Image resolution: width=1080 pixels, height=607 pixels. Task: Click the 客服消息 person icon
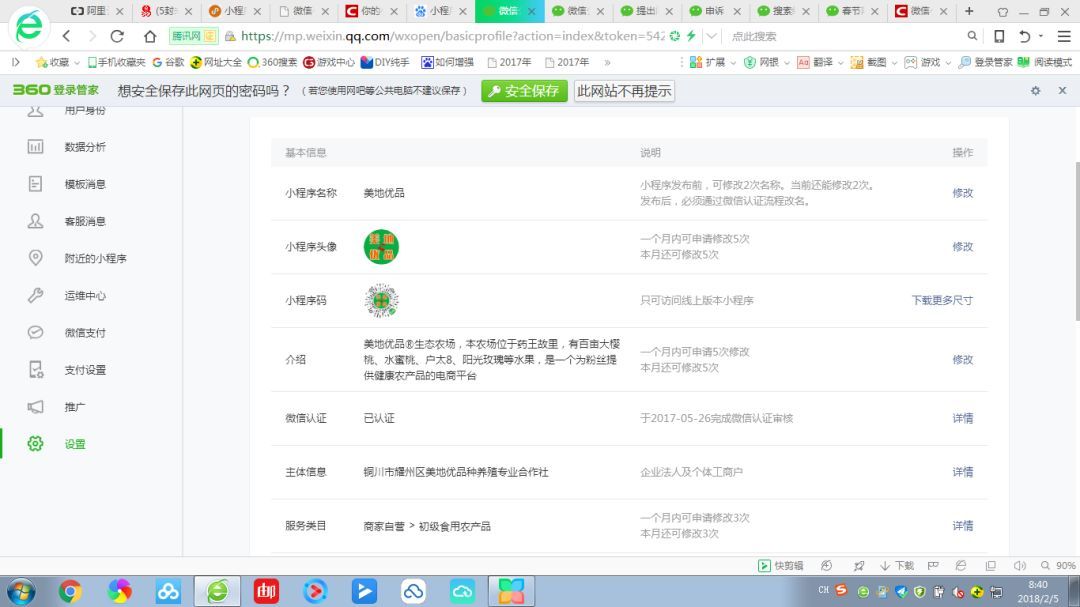(35, 220)
